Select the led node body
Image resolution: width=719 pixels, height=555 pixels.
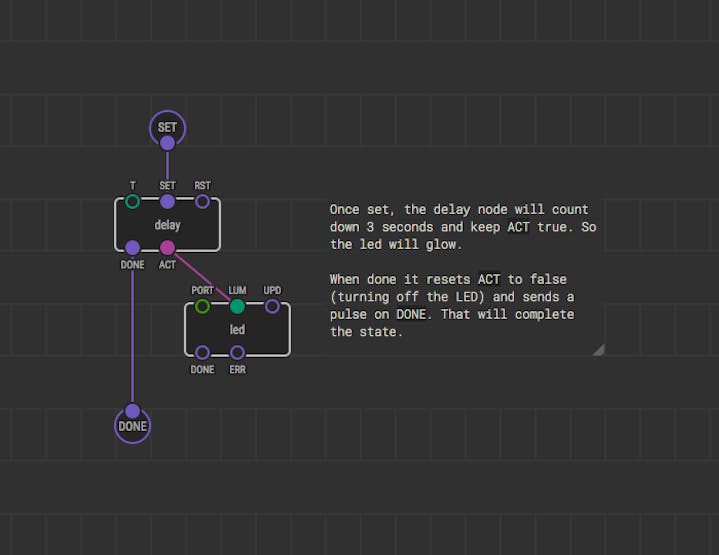click(x=237, y=329)
